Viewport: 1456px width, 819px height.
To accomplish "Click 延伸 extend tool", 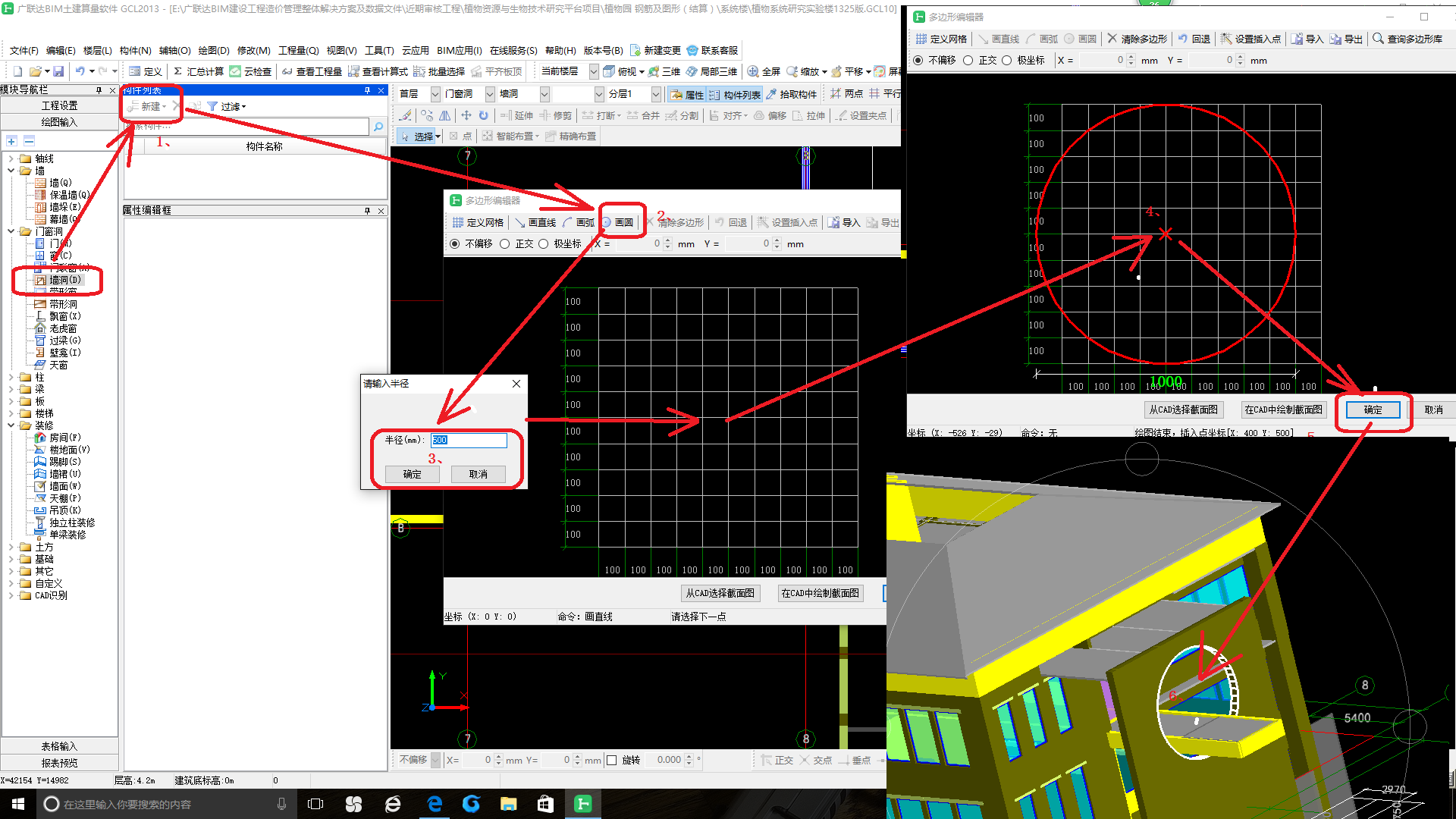I will click(516, 115).
